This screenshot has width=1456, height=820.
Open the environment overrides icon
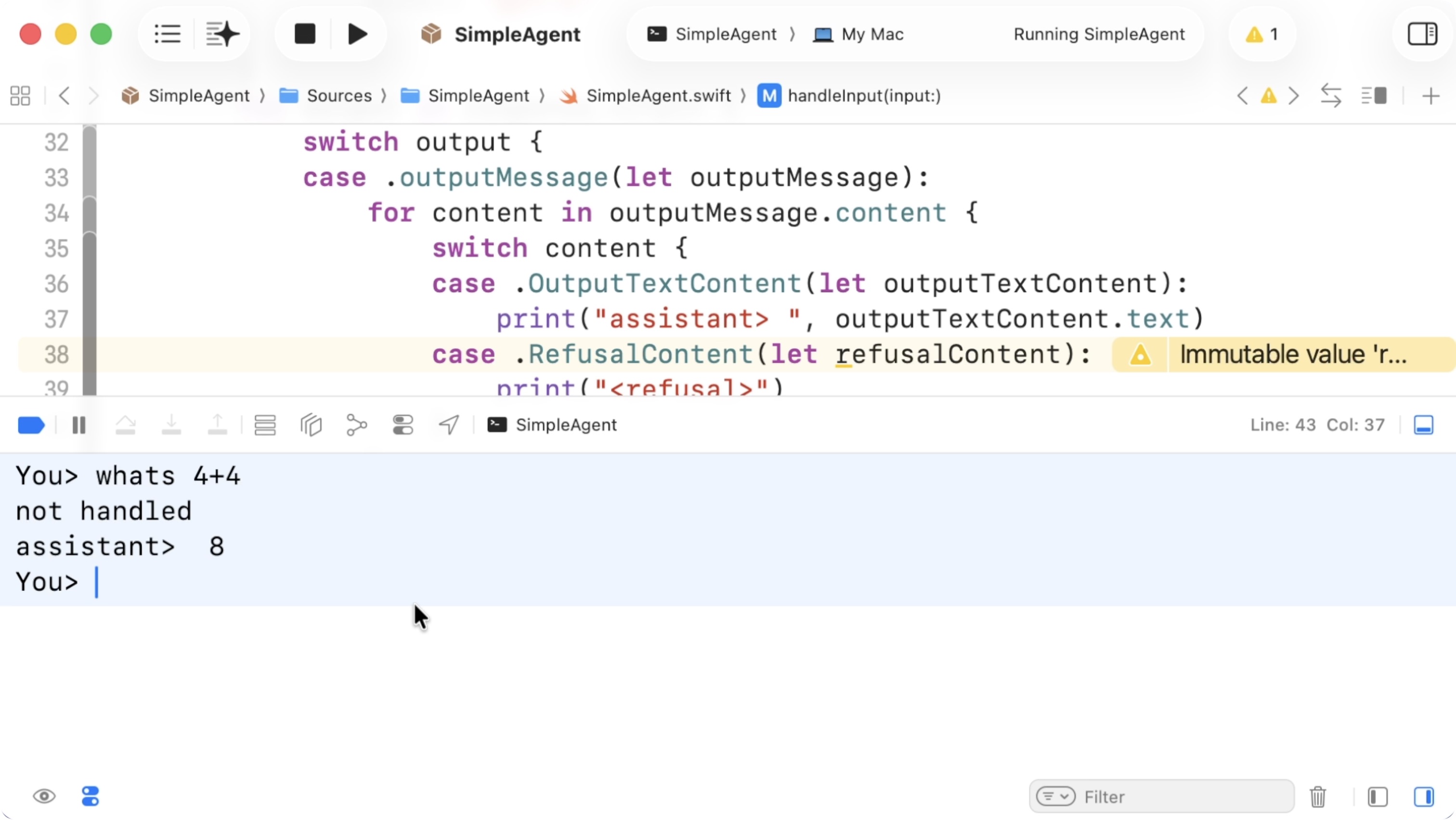403,425
